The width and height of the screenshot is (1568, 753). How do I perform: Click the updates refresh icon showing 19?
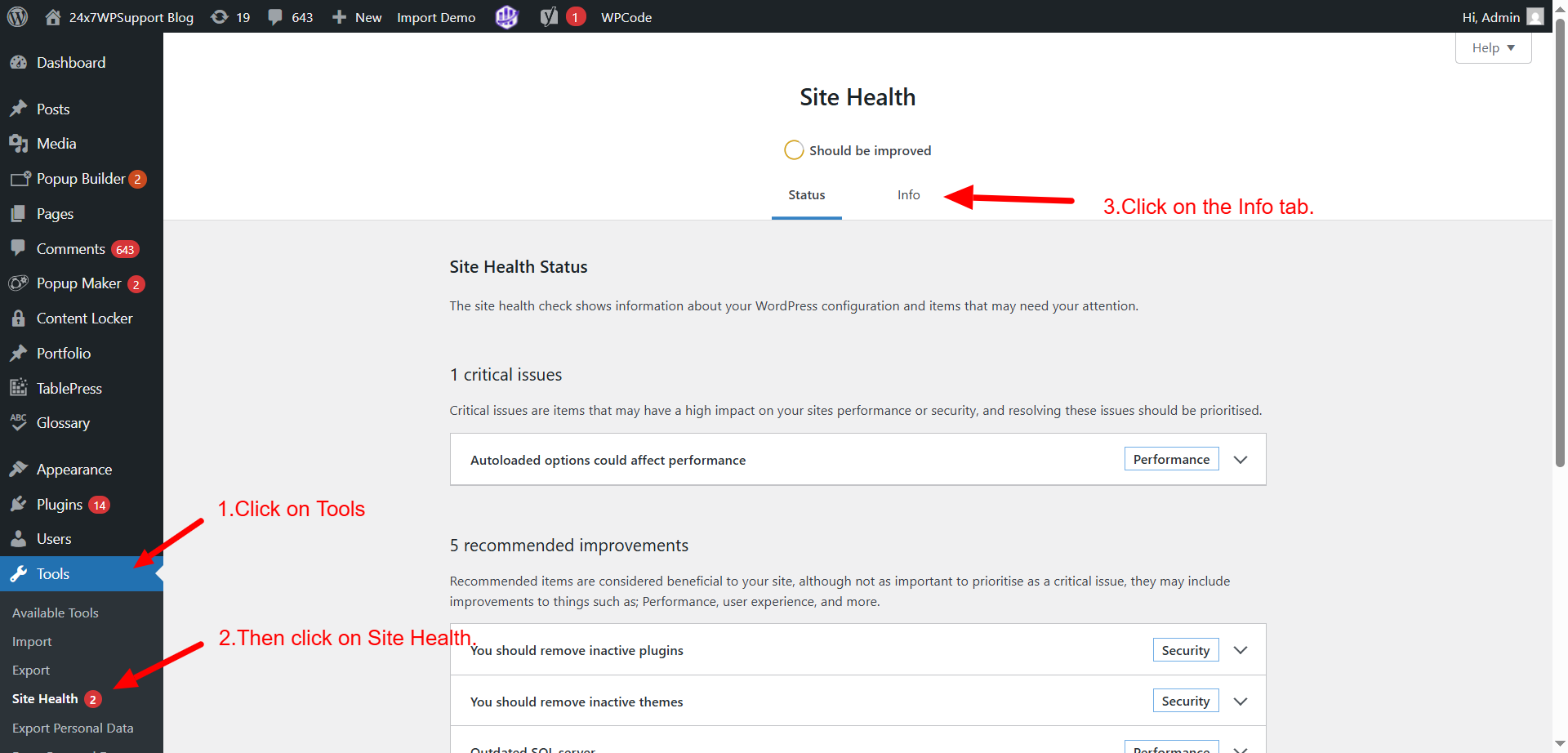[220, 17]
